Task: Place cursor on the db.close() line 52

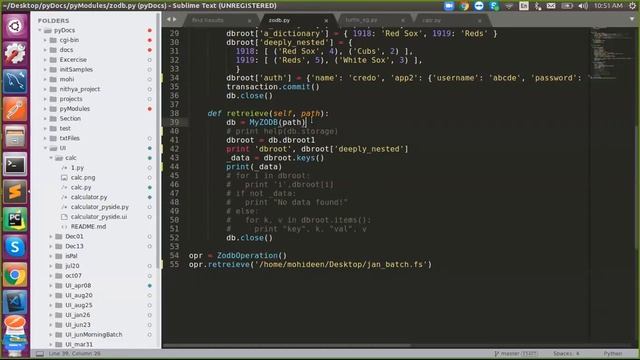Action: [249, 238]
